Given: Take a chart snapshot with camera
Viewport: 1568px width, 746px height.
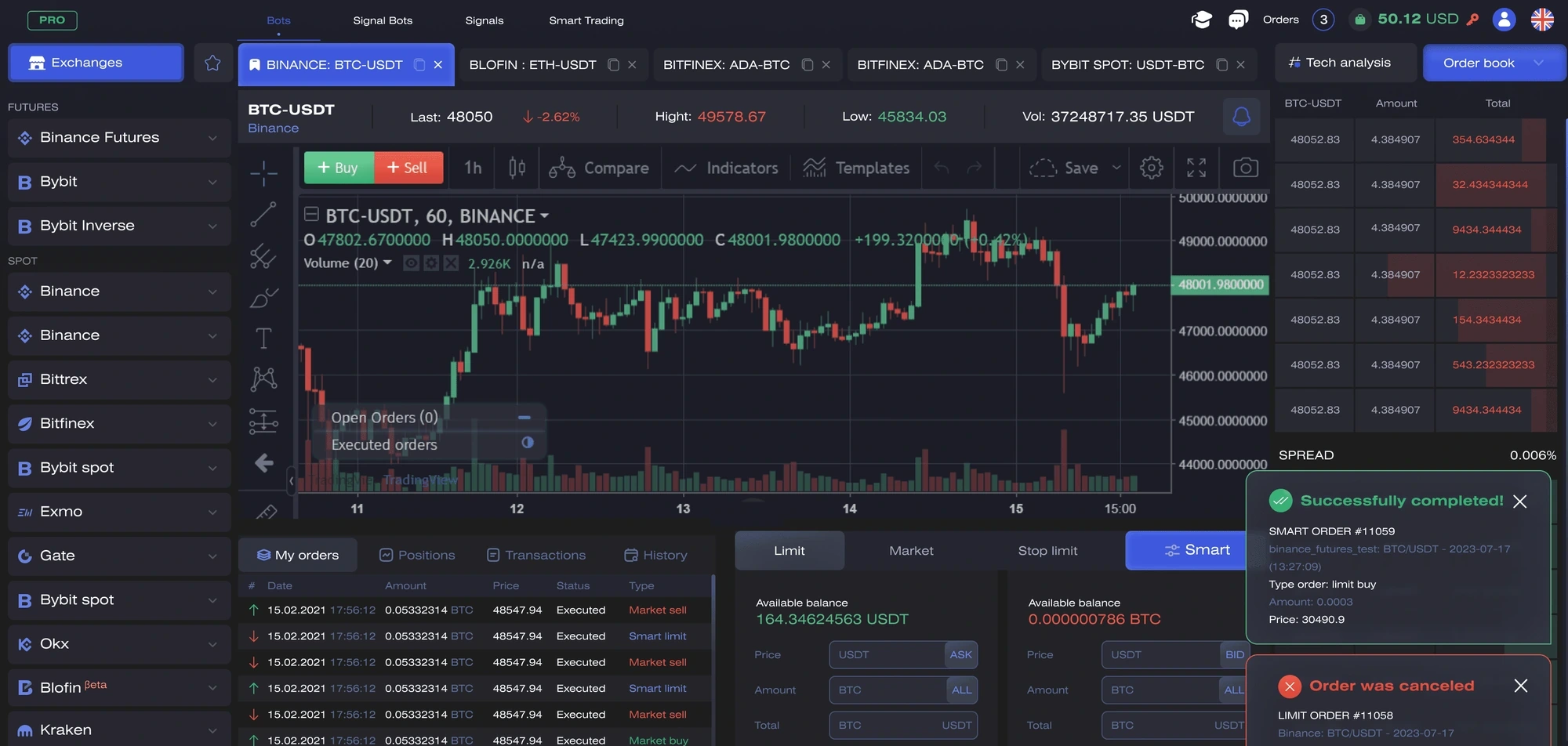Looking at the screenshot, I should click(x=1245, y=168).
